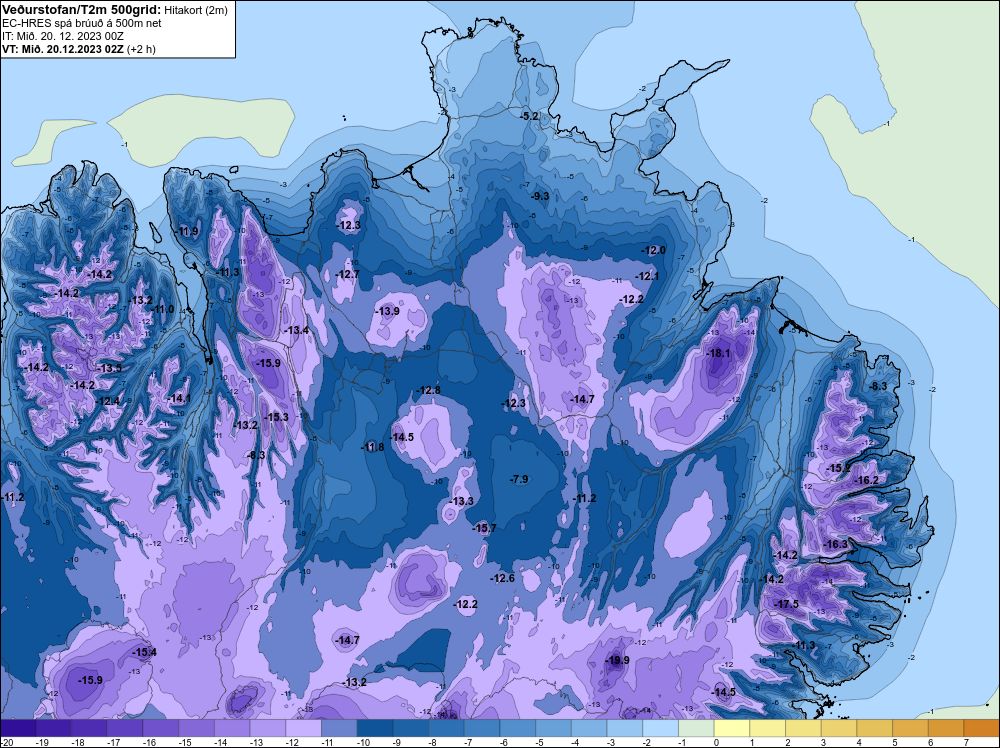This screenshot has height=748, width=1000.
Task: Pick the -12.0 temperature value
Action: 654,250
